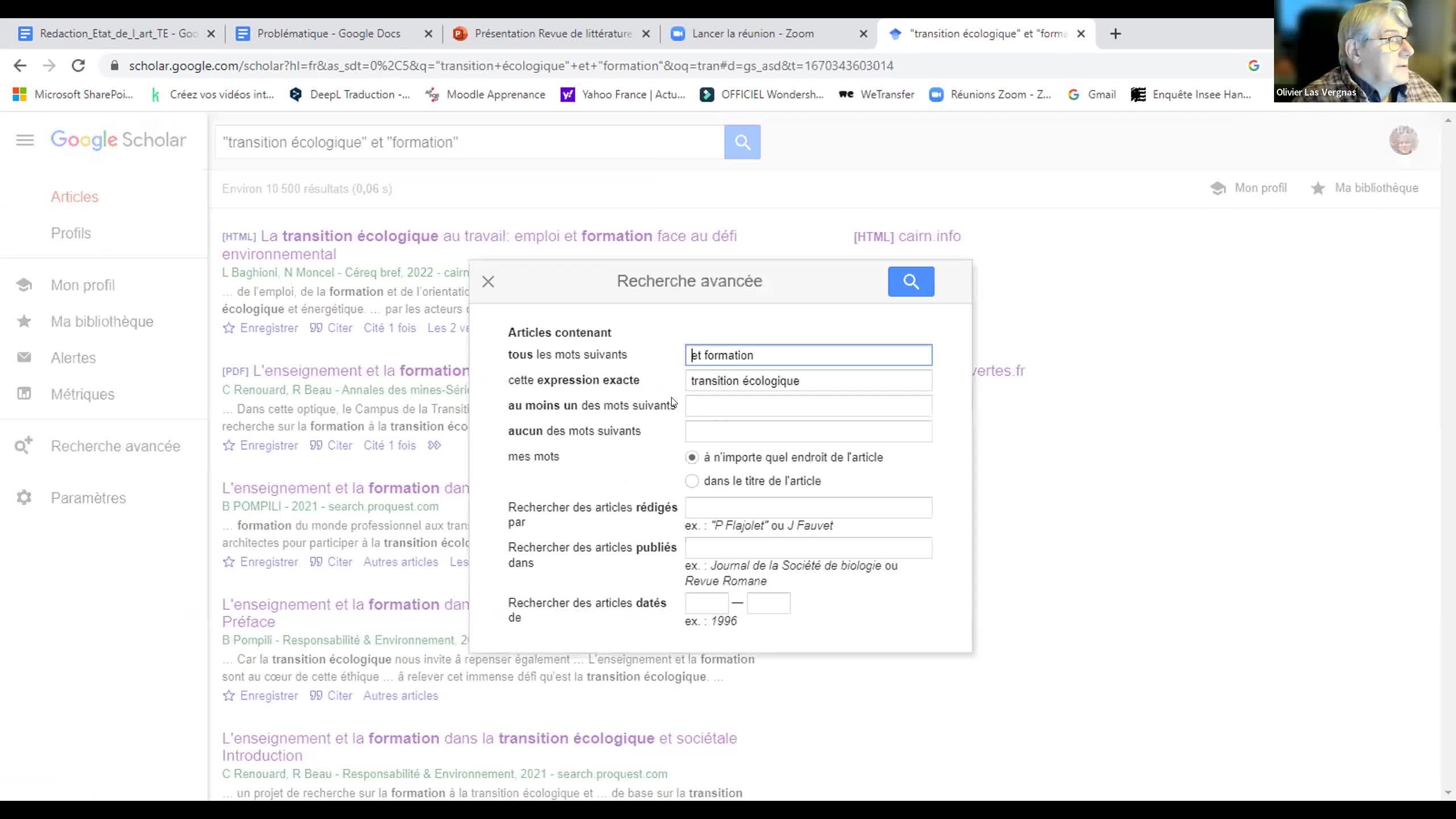
Task: Click the main search magnifier button
Action: tap(742, 142)
